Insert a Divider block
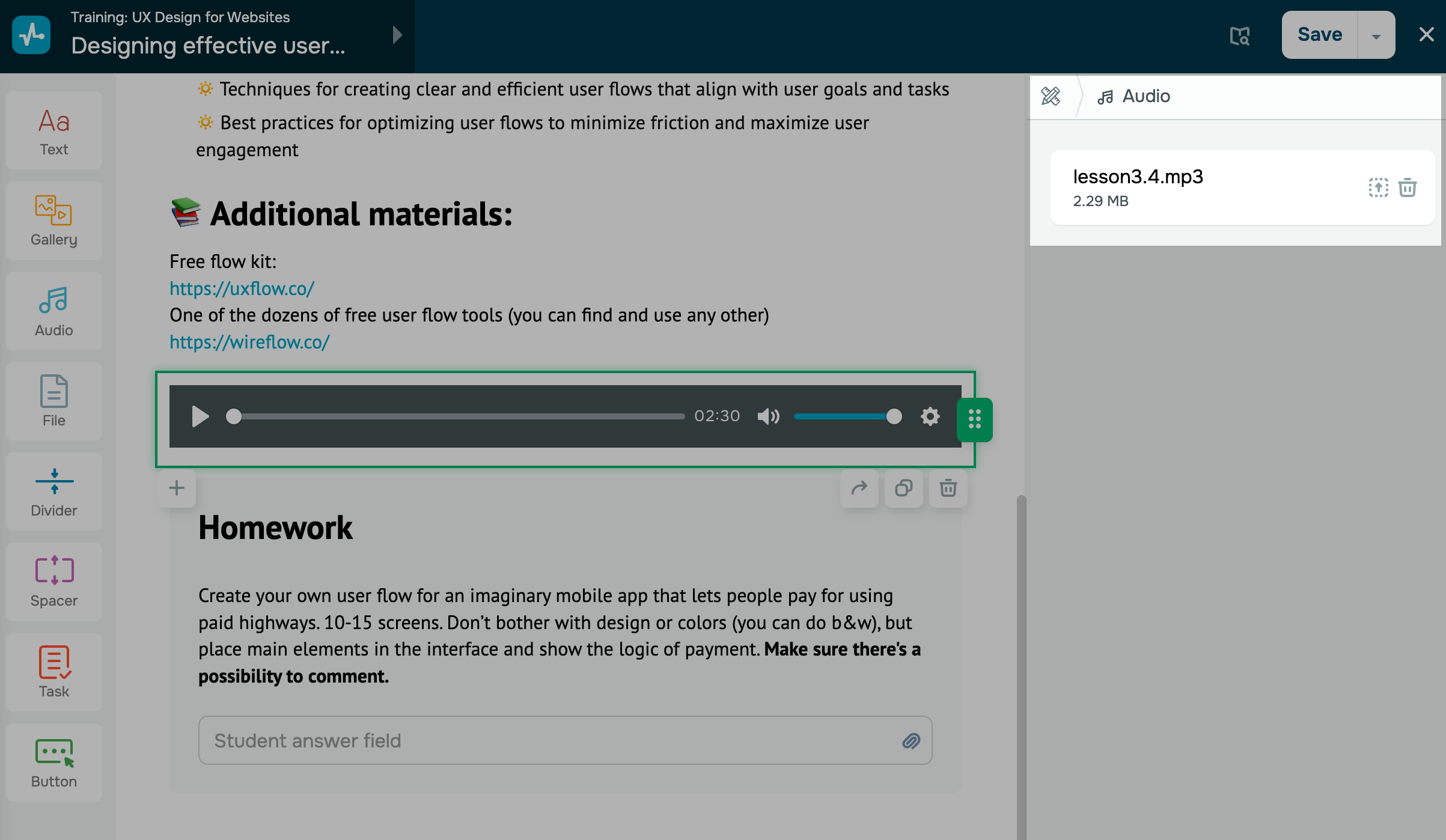This screenshot has width=1446, height=840. click(x=53, y=492)
